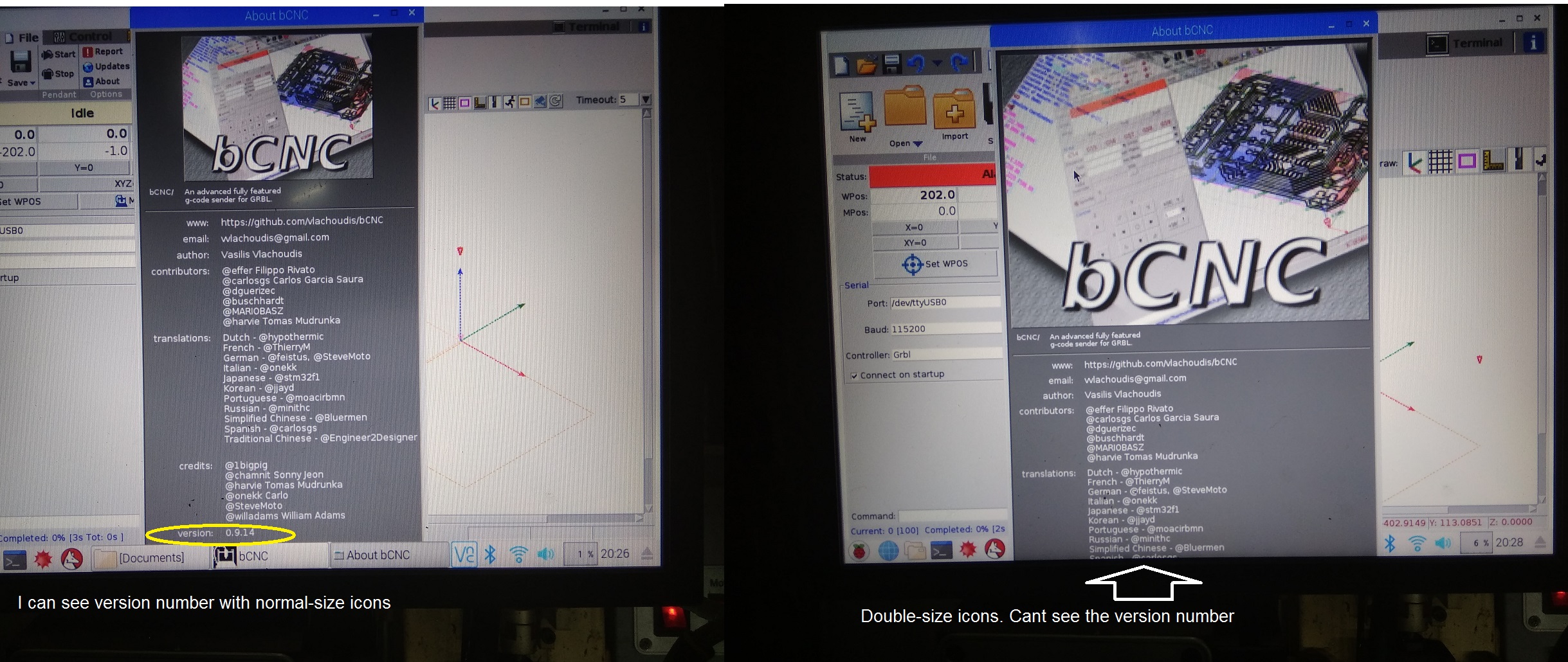The width and height of the screenshot is (1568, 662).
Task: Click the XYZ zero button
Action: 86,184
